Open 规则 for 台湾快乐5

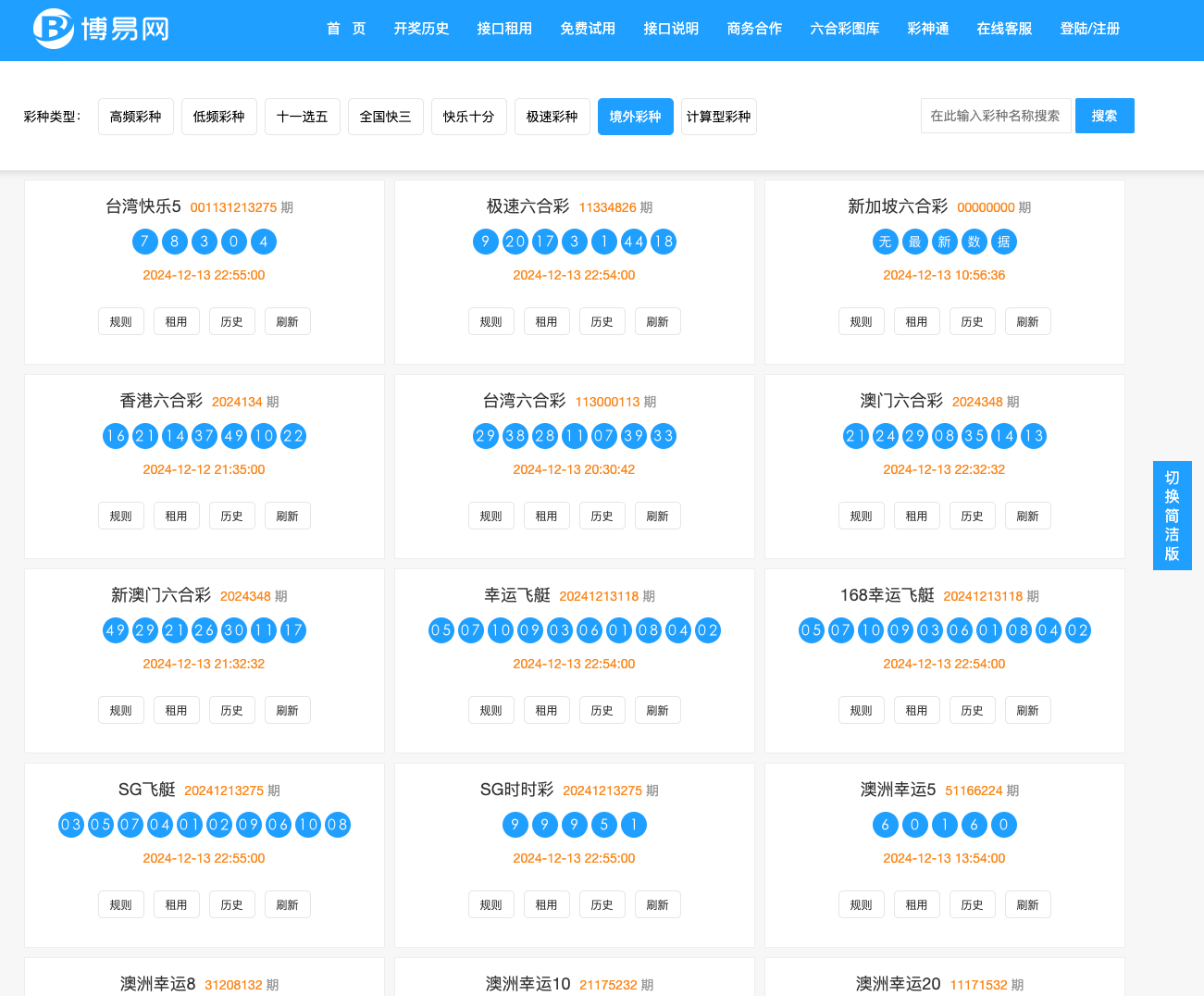click(121, 322)
